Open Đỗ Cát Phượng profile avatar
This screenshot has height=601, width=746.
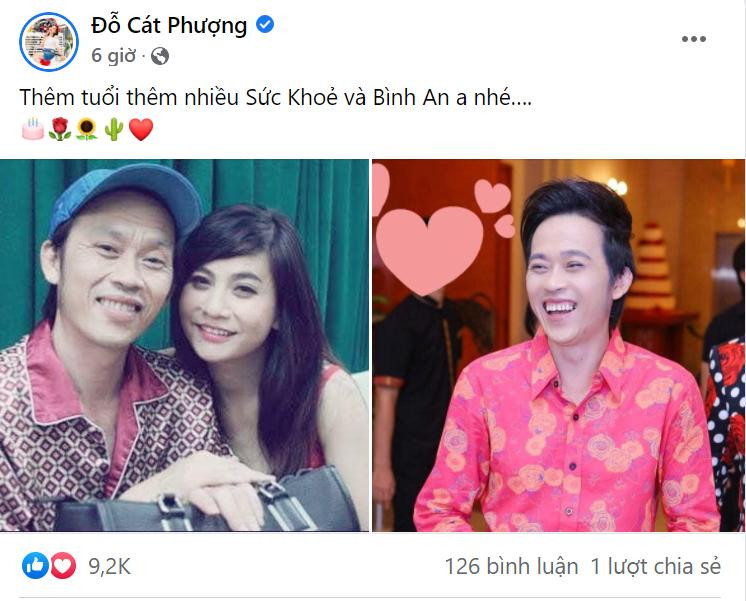tap(49, 42)
